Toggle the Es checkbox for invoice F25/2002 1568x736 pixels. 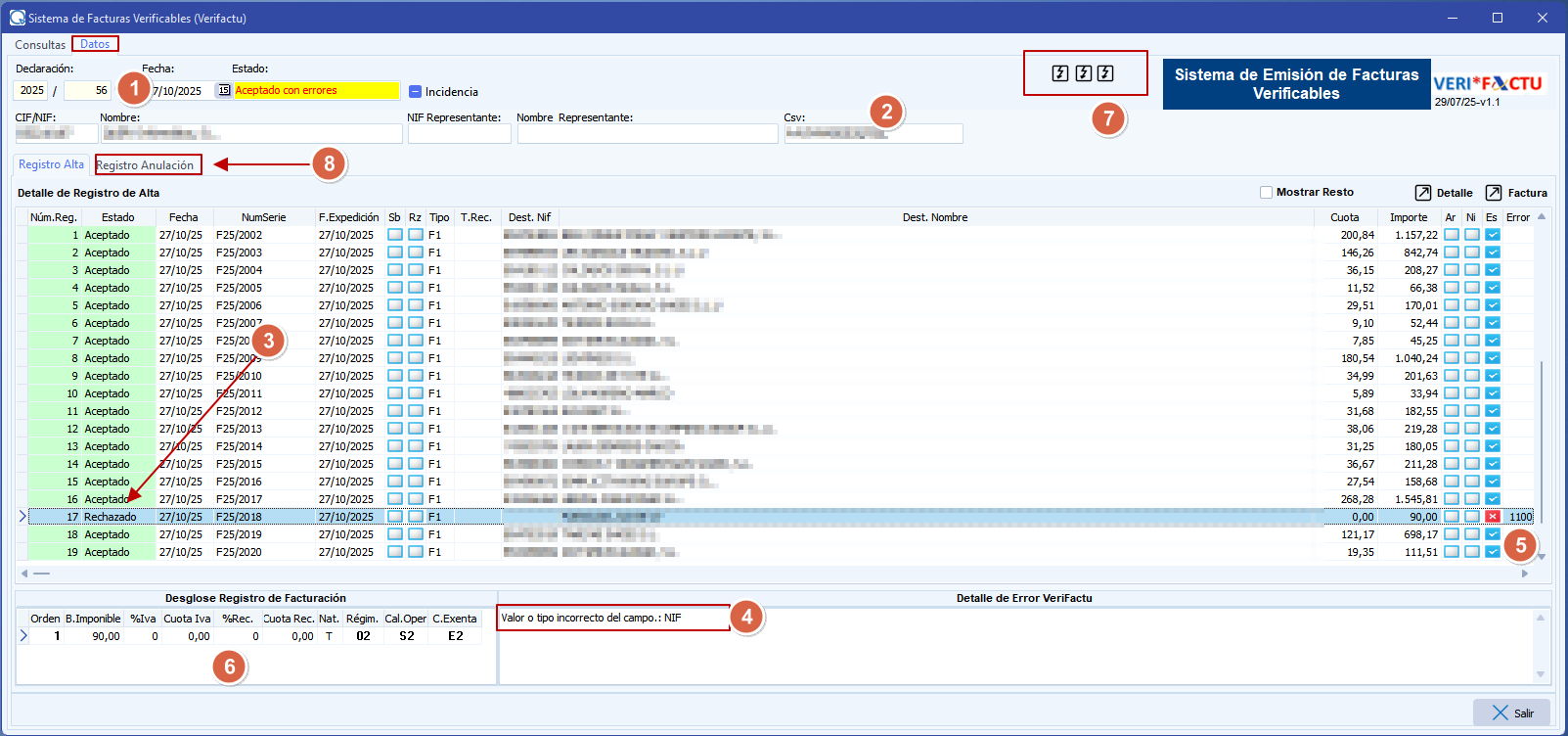tap(1493, 235)
